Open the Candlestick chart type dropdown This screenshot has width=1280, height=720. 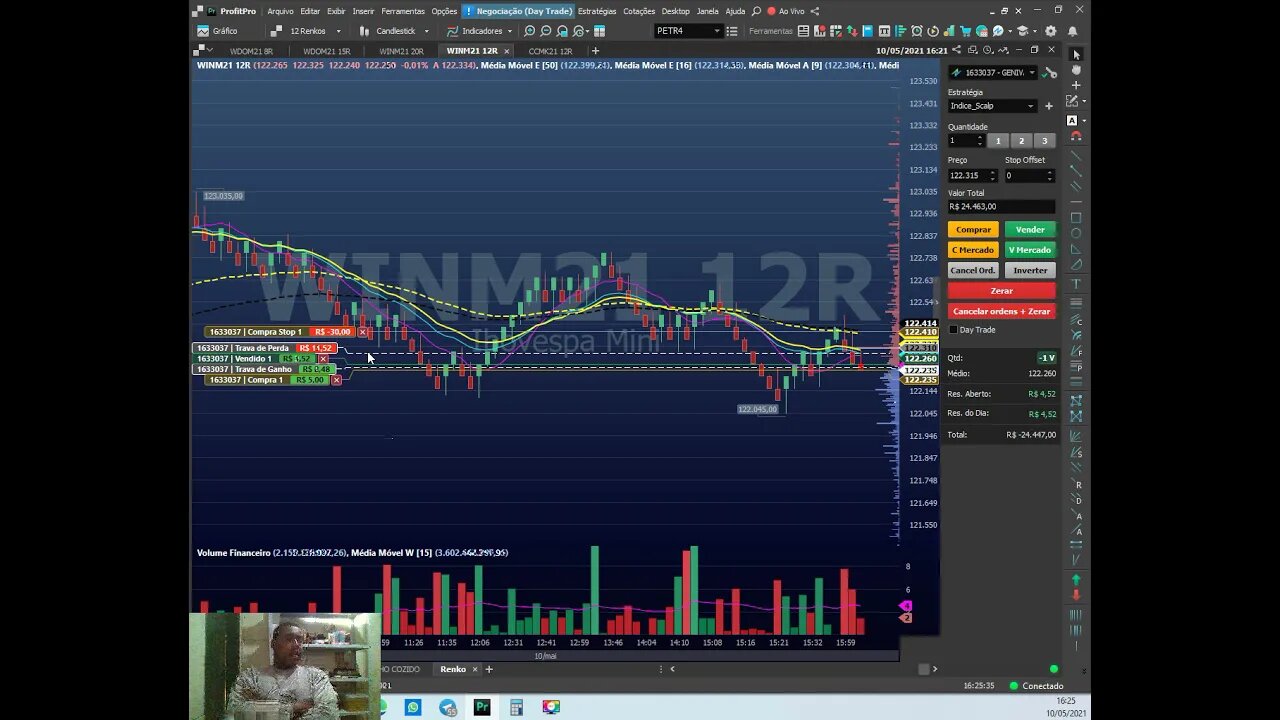point(395,31)
